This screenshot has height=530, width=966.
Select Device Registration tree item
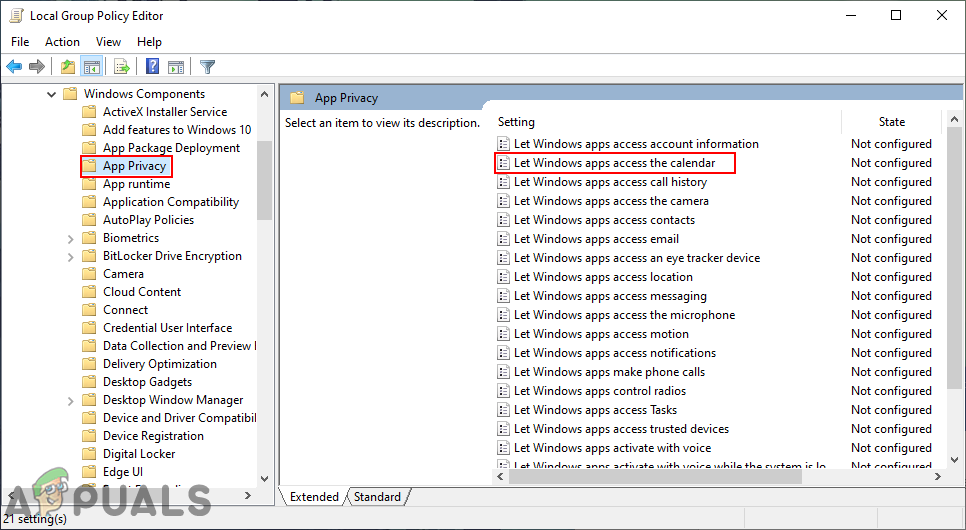[x=153, y=436]
